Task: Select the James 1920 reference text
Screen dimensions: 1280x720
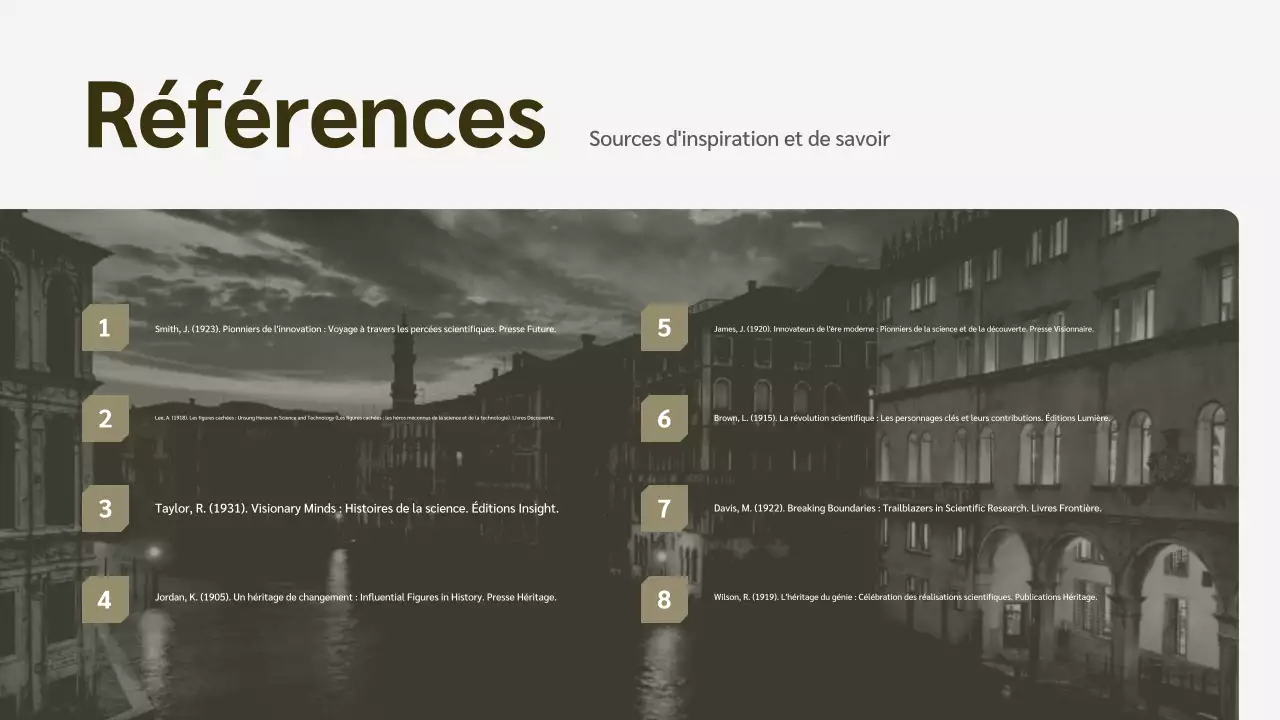Action: point(904,328)
